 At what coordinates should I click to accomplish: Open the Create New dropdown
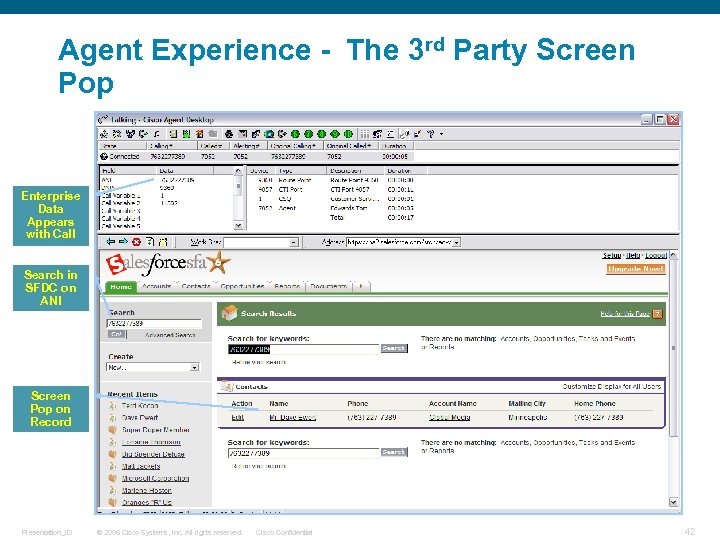[195, 367]
